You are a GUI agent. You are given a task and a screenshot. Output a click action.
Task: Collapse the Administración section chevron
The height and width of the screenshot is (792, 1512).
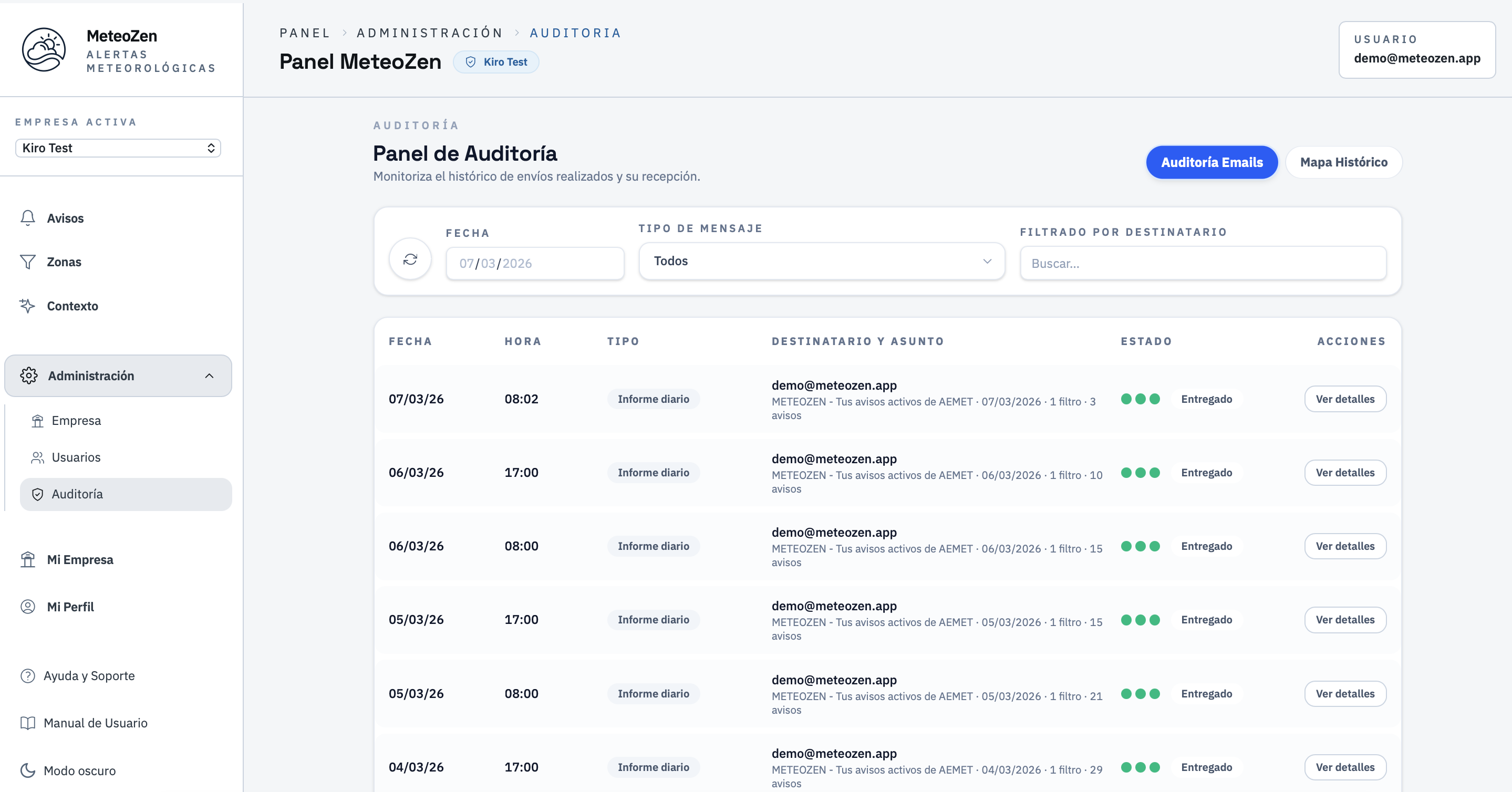[210, 376]
